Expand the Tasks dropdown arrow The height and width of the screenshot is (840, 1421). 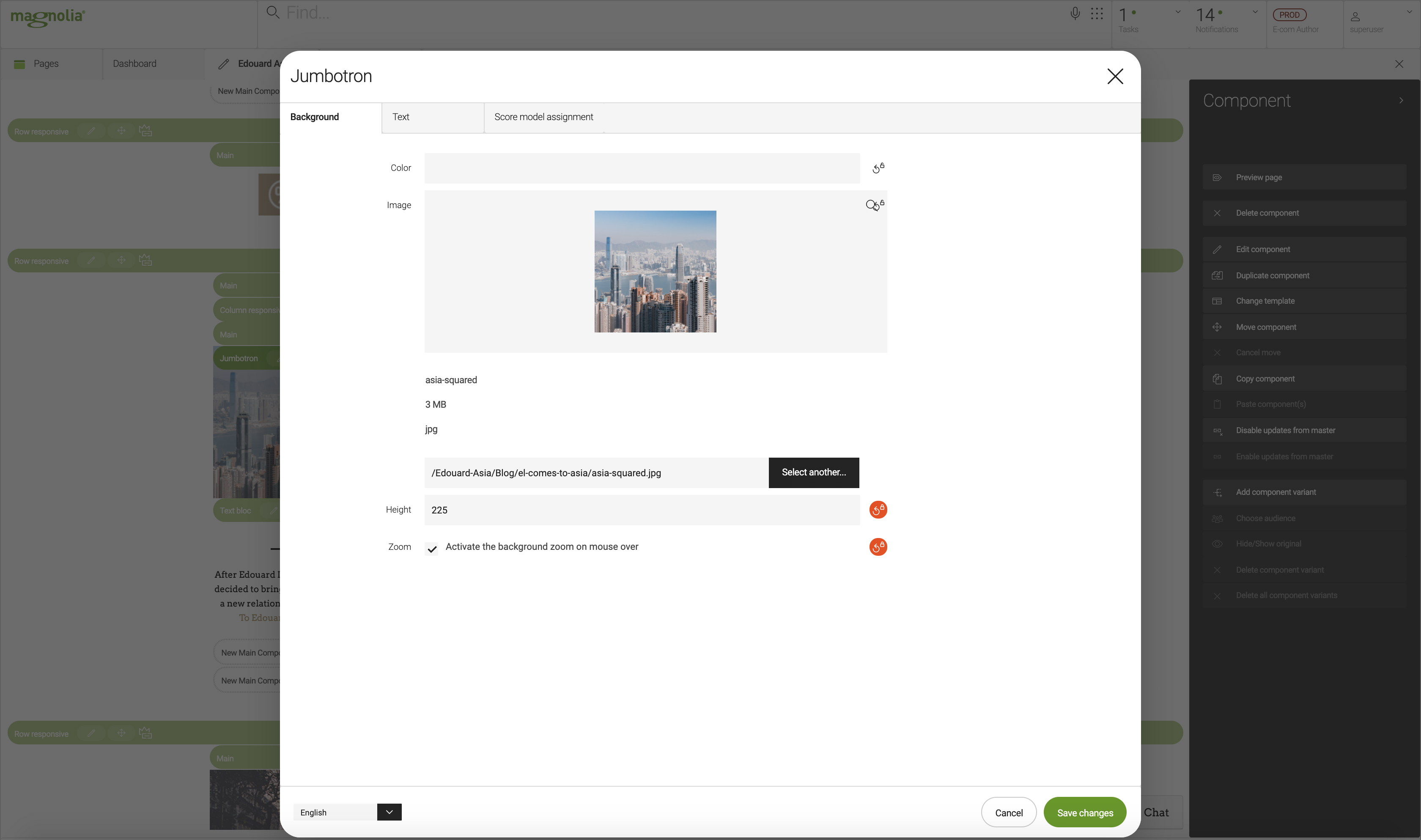[1178, 12]
